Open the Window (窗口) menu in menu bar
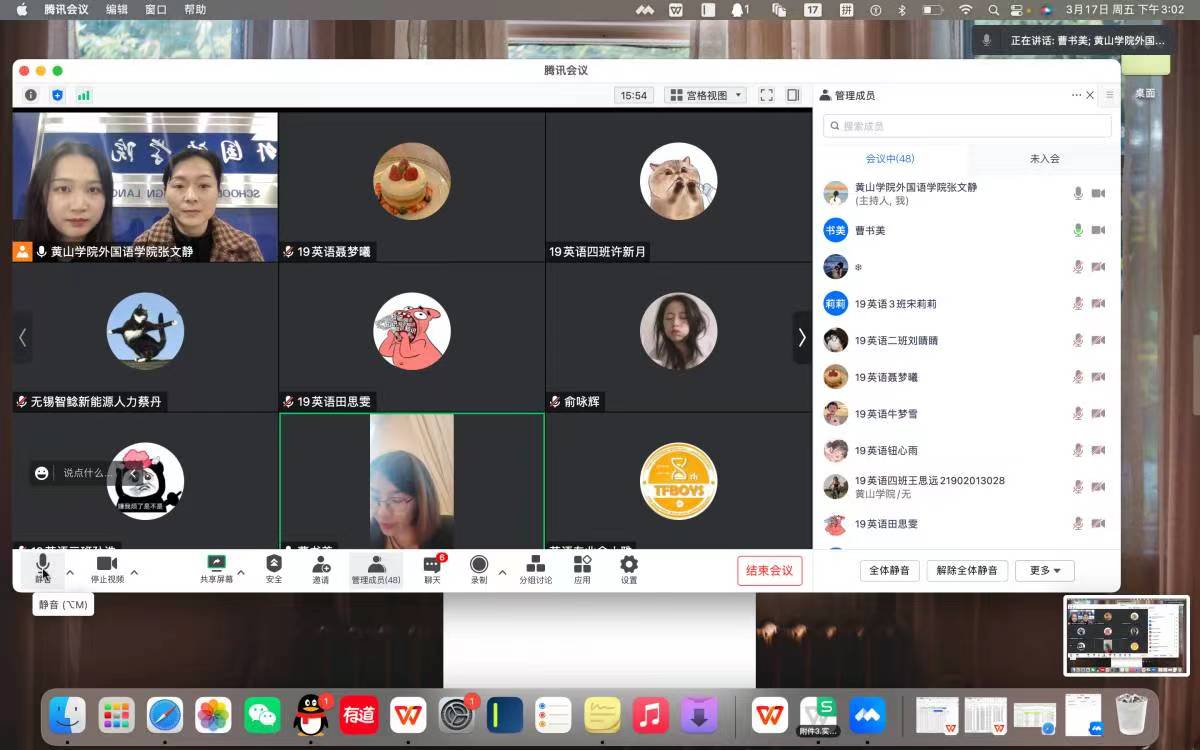 point(156,9)
